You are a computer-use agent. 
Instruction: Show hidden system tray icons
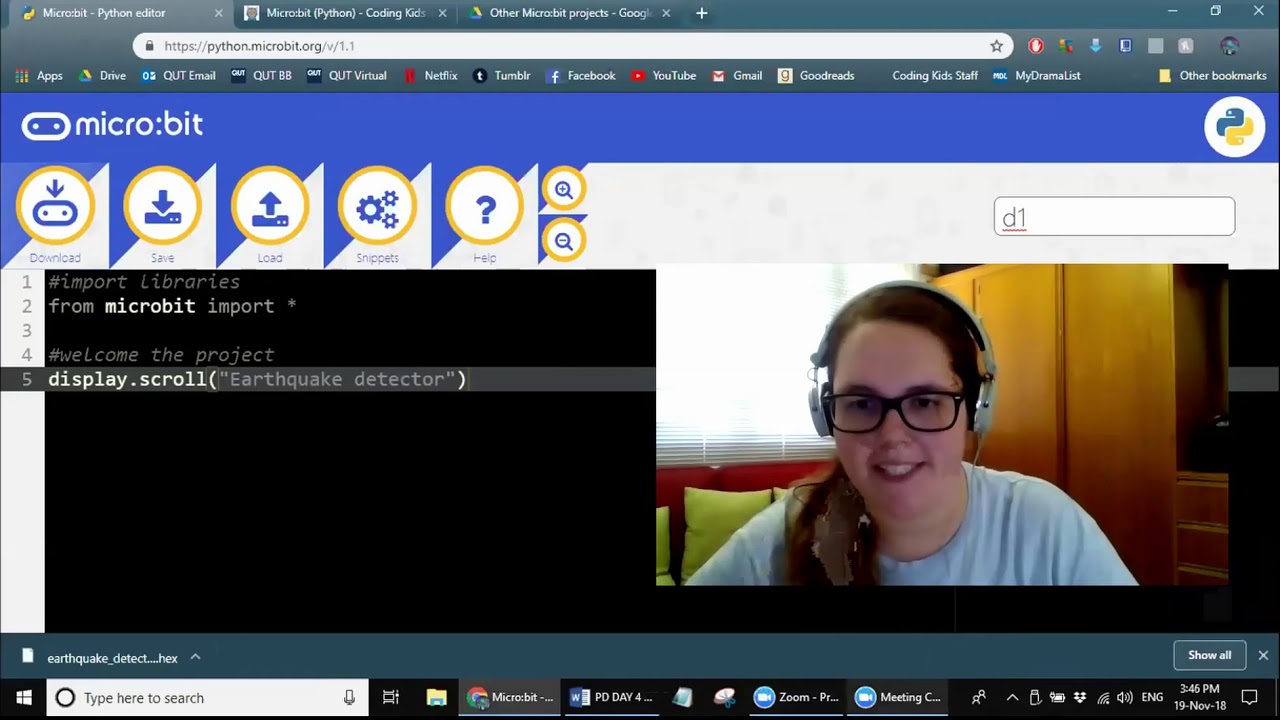(x=1012, y=697)
